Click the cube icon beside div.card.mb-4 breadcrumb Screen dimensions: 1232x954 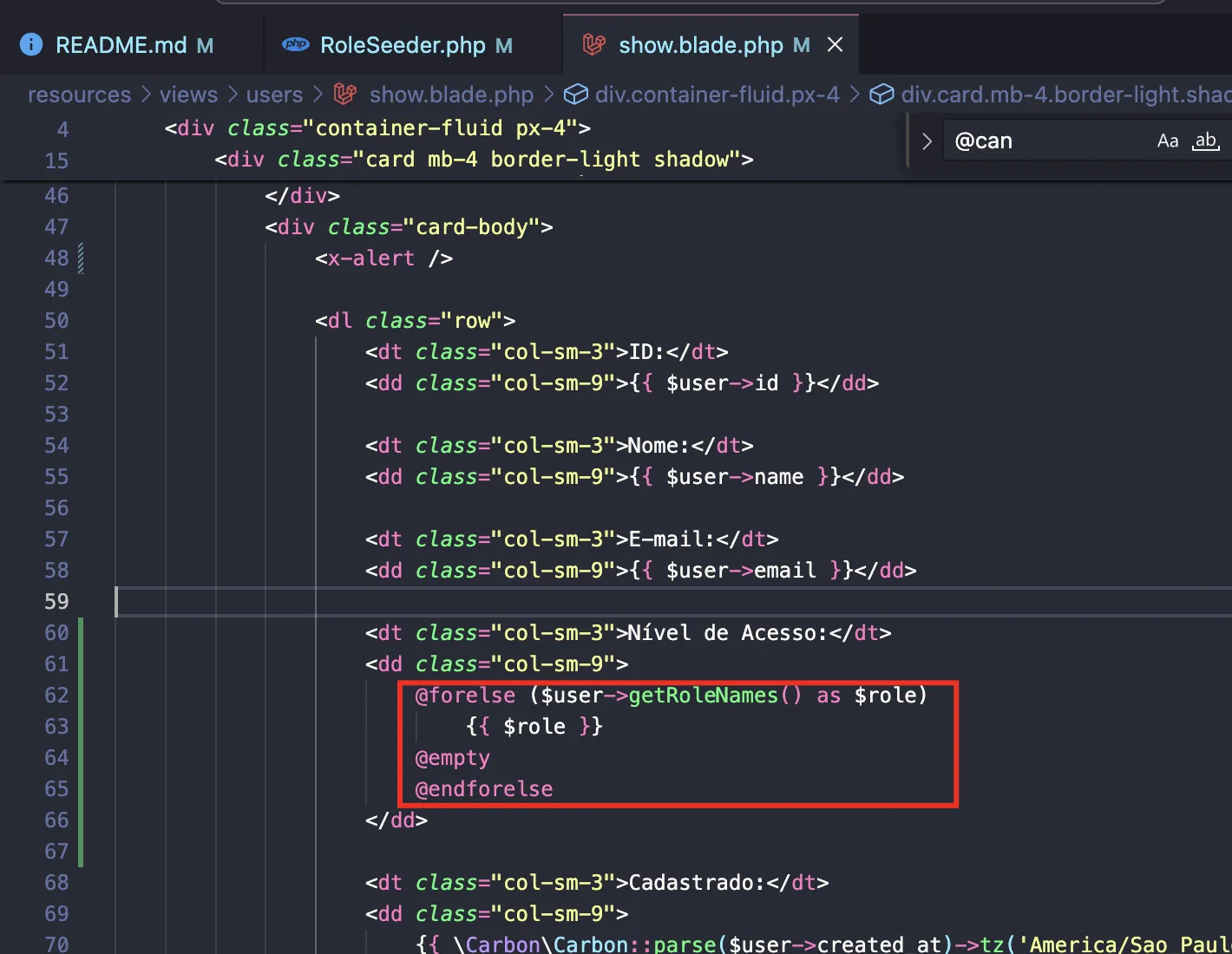(881, 94)
